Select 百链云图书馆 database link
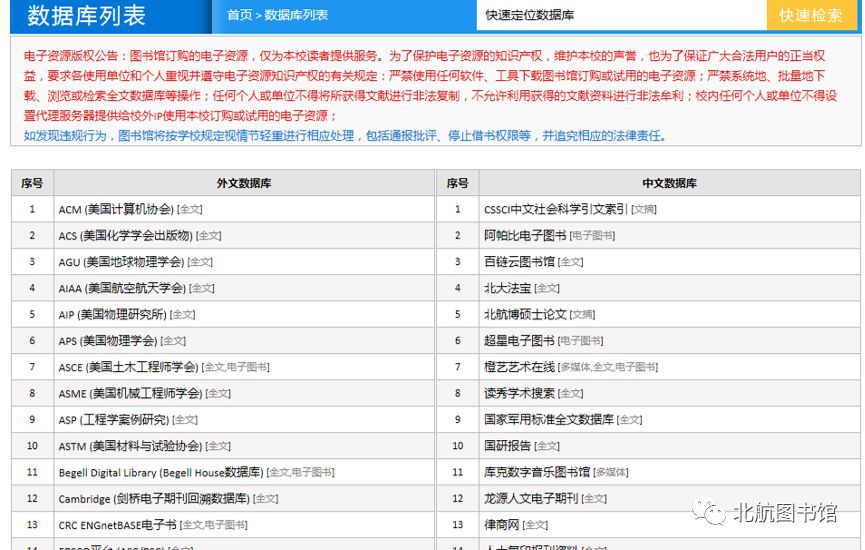The height and width of the screenshot is (550, 865). pyautogui.click(x=518, y=262)
